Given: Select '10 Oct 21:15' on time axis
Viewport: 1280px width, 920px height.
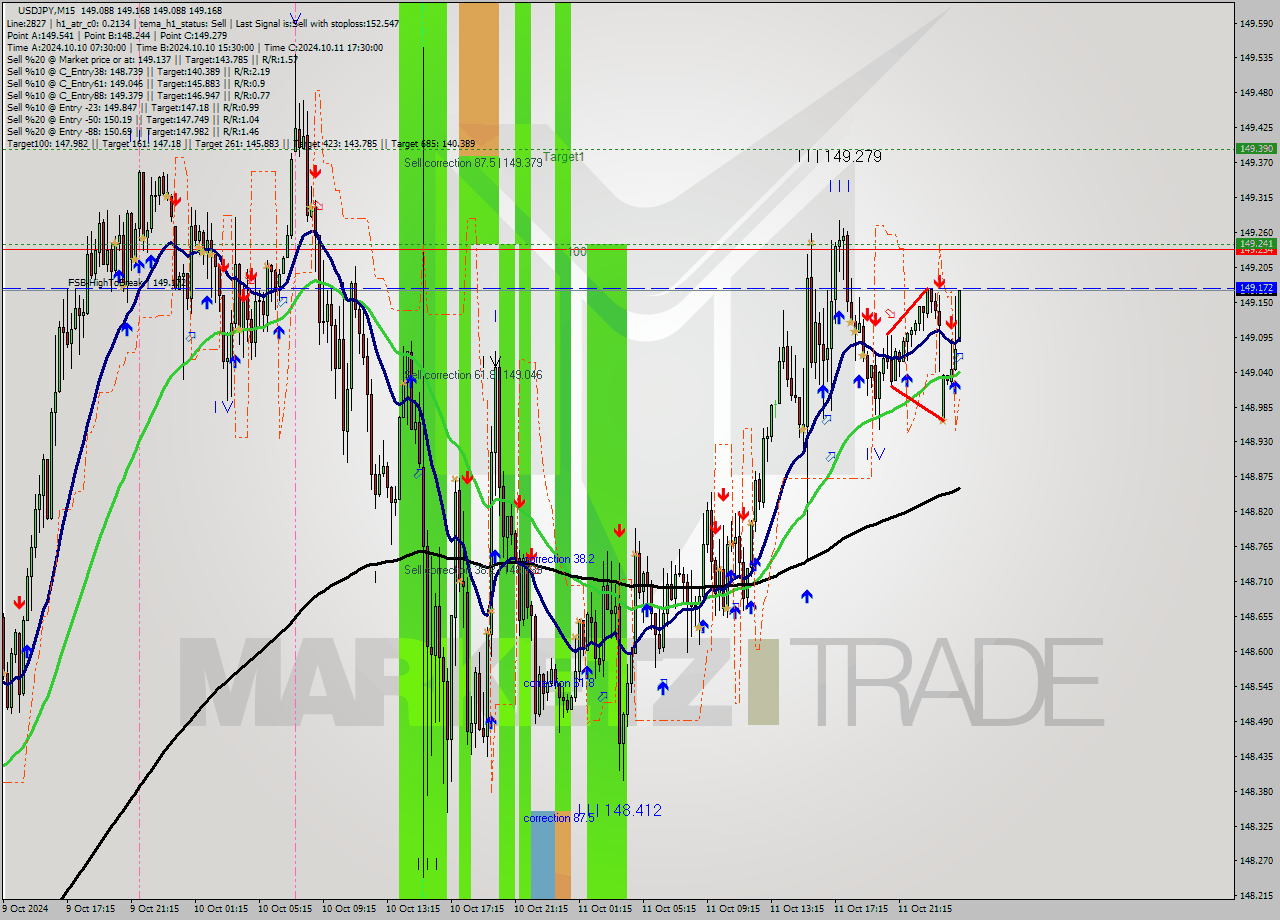Looking at the screenshot, I should pos(541,909).
